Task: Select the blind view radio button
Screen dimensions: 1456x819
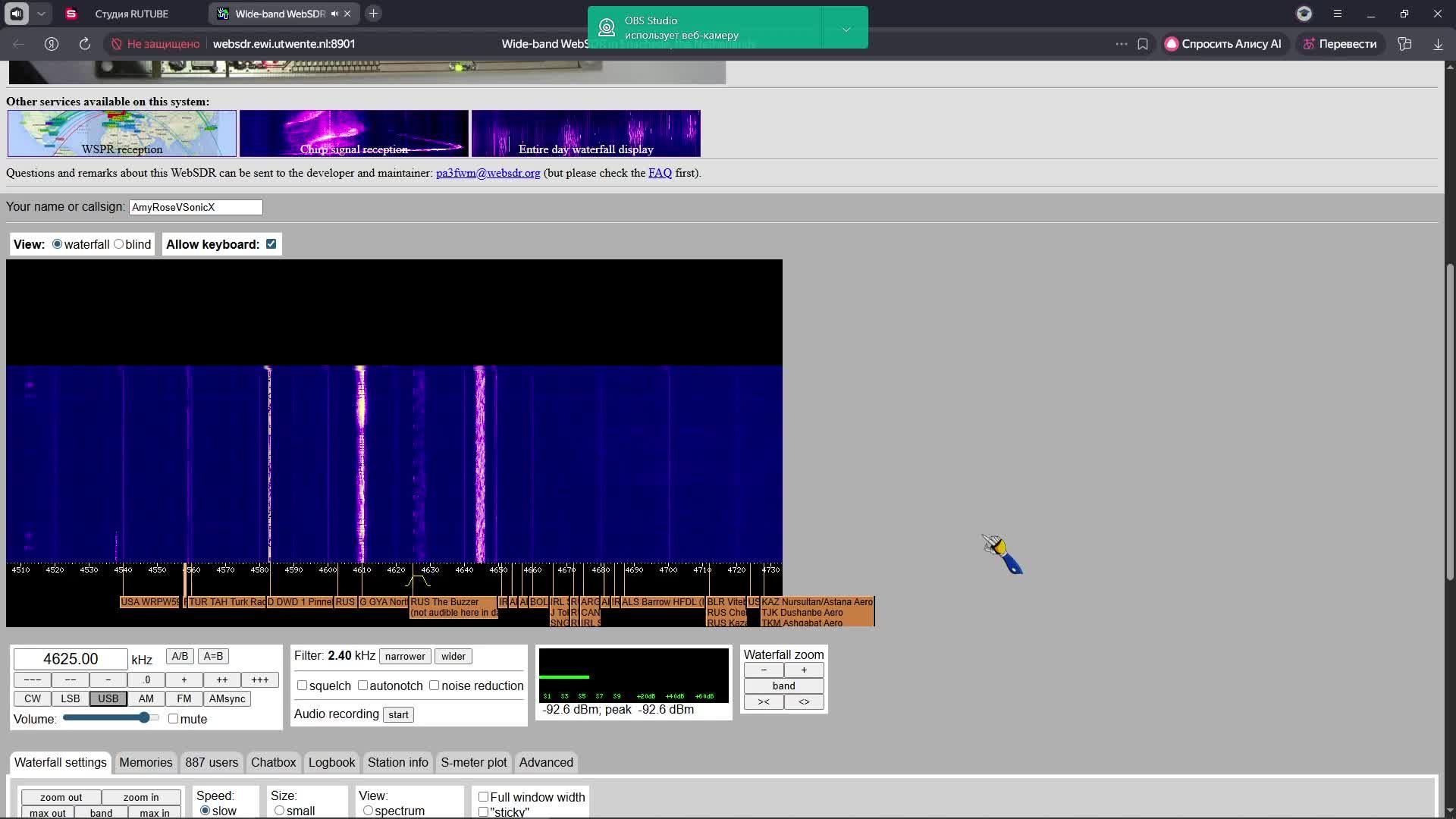Action: coord(119,244)
